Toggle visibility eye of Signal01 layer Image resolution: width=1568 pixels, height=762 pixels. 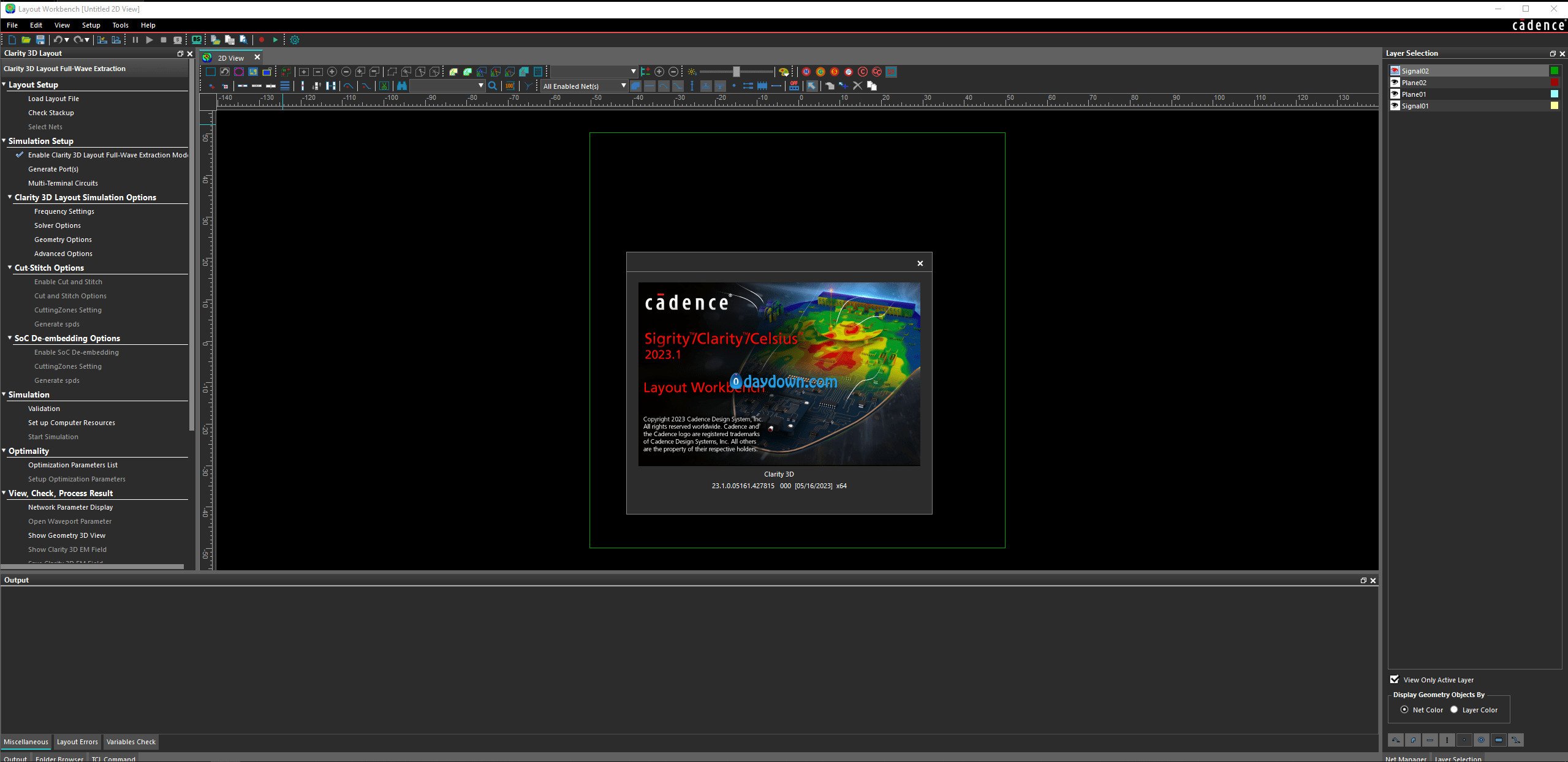[x=1395, y=105]
